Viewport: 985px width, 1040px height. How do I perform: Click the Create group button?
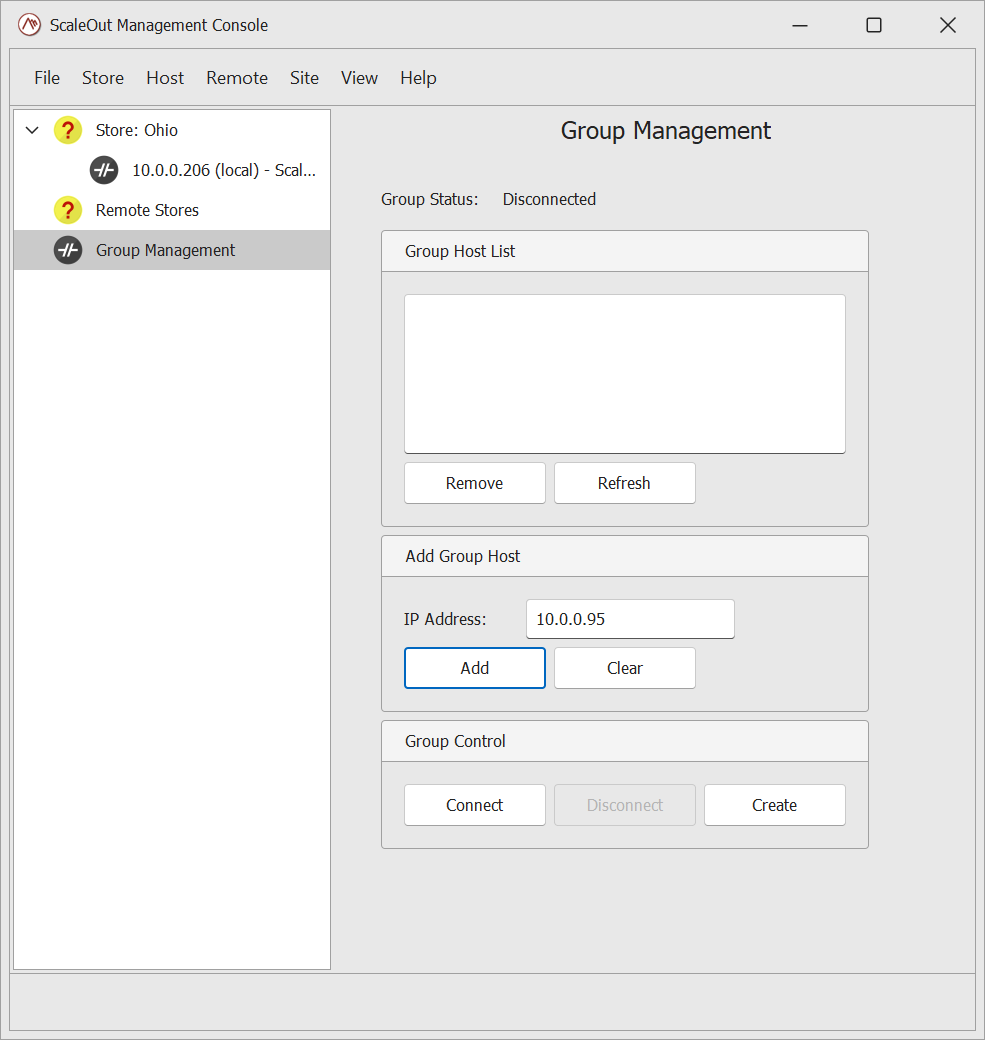point(775,805)
